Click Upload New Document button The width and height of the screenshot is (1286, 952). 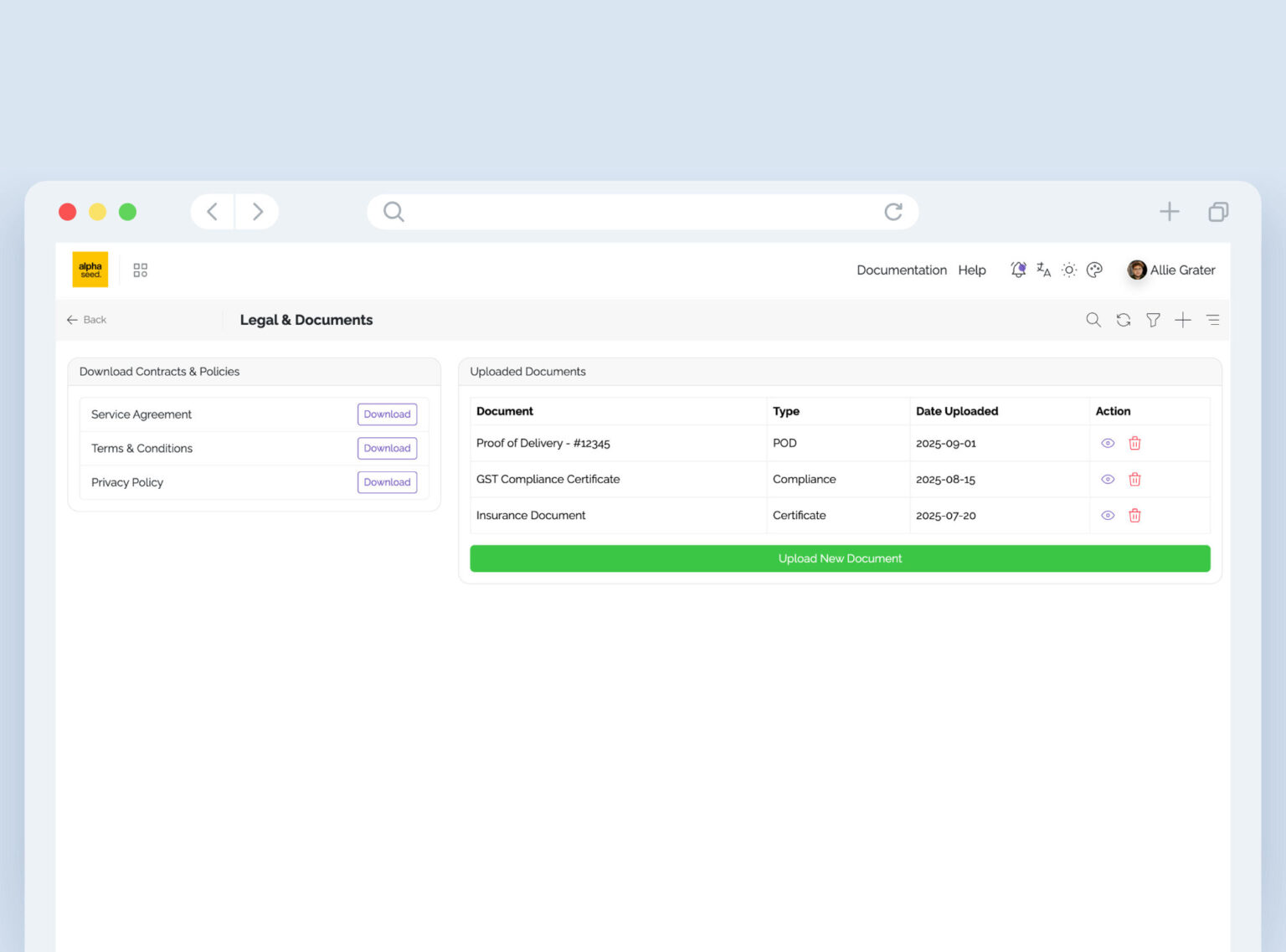tap(840, 558)
